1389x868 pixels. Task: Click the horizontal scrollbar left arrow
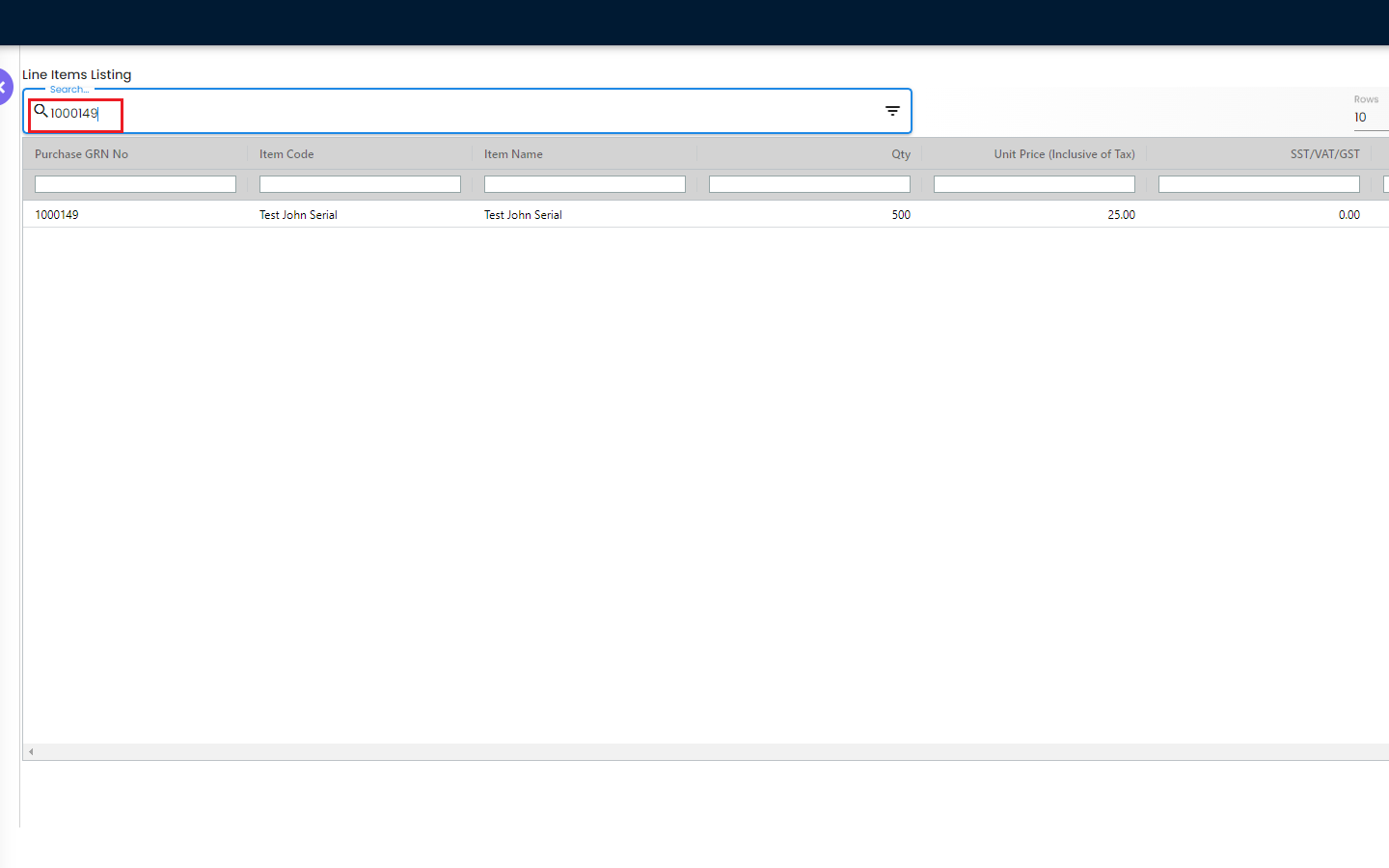tap(31, 752)
